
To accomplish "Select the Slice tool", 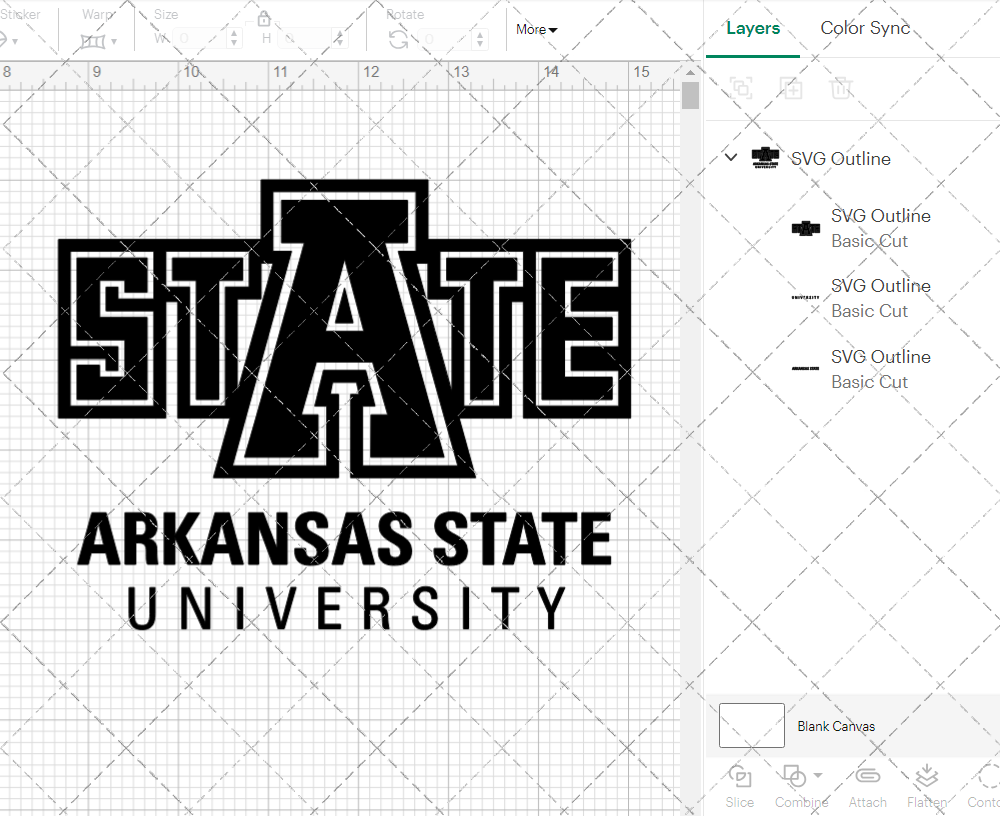I will [739, 785].
